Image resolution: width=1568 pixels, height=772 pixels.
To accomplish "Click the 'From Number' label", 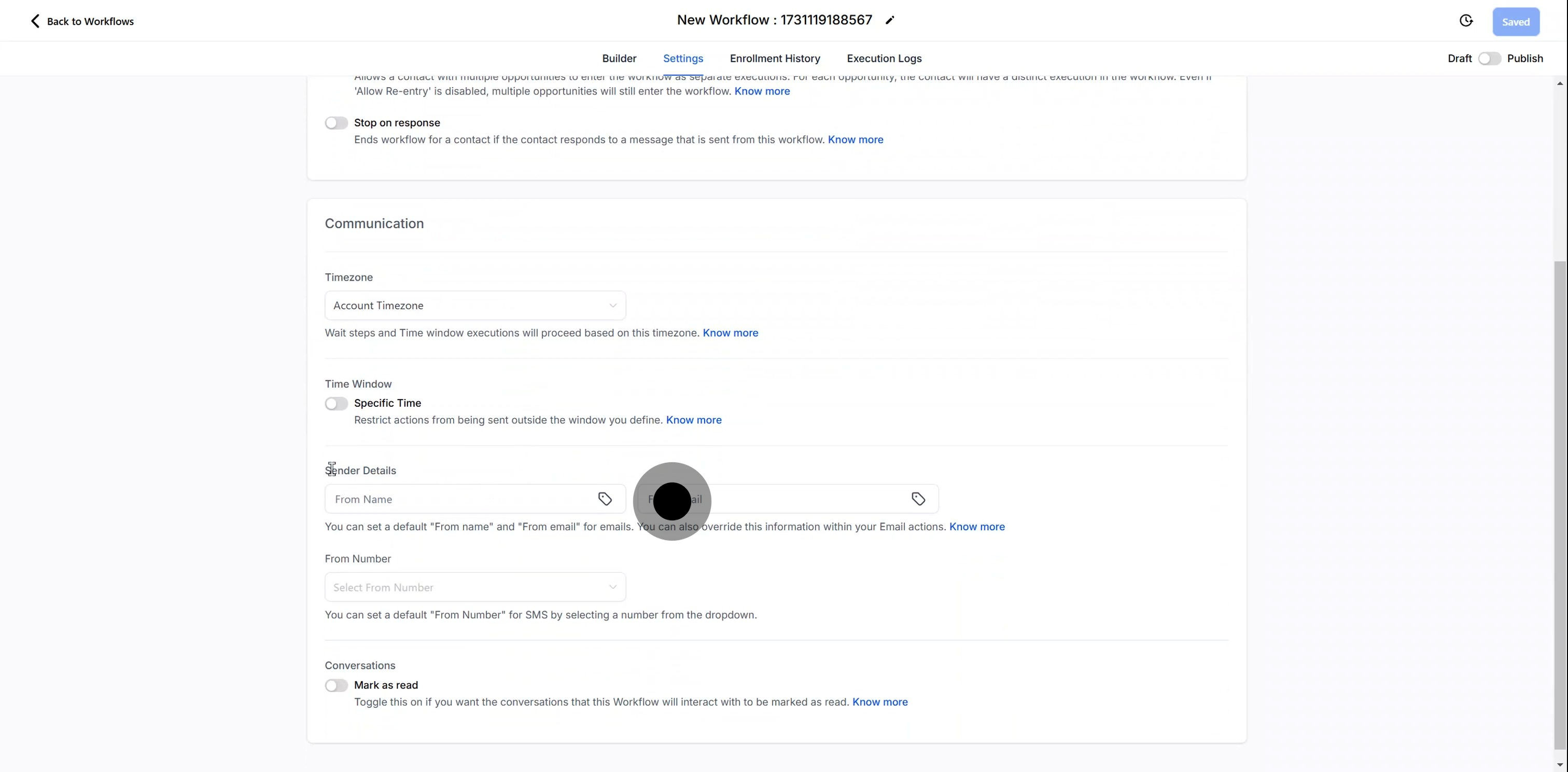I will [358, 559].
